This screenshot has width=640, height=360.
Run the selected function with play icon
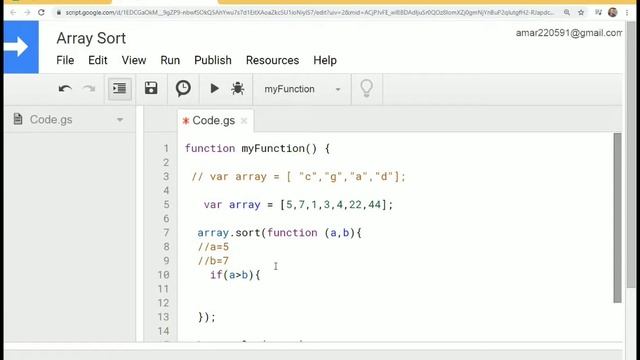tap(214, 88)
